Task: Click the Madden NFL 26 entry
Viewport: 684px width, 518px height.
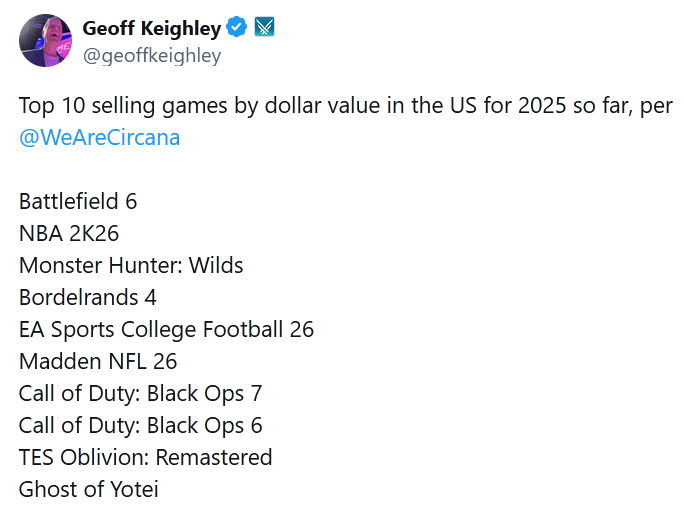Action: [x=98, y=361]
